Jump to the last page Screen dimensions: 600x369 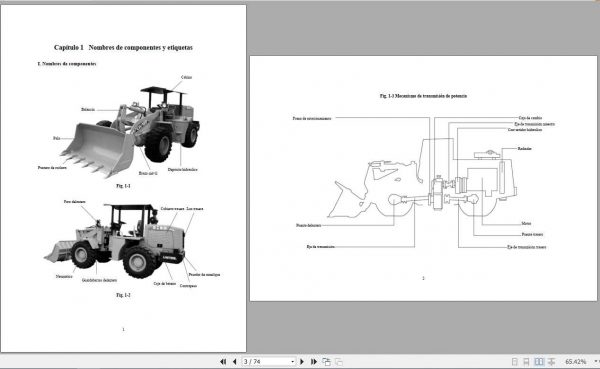(313, 362)
